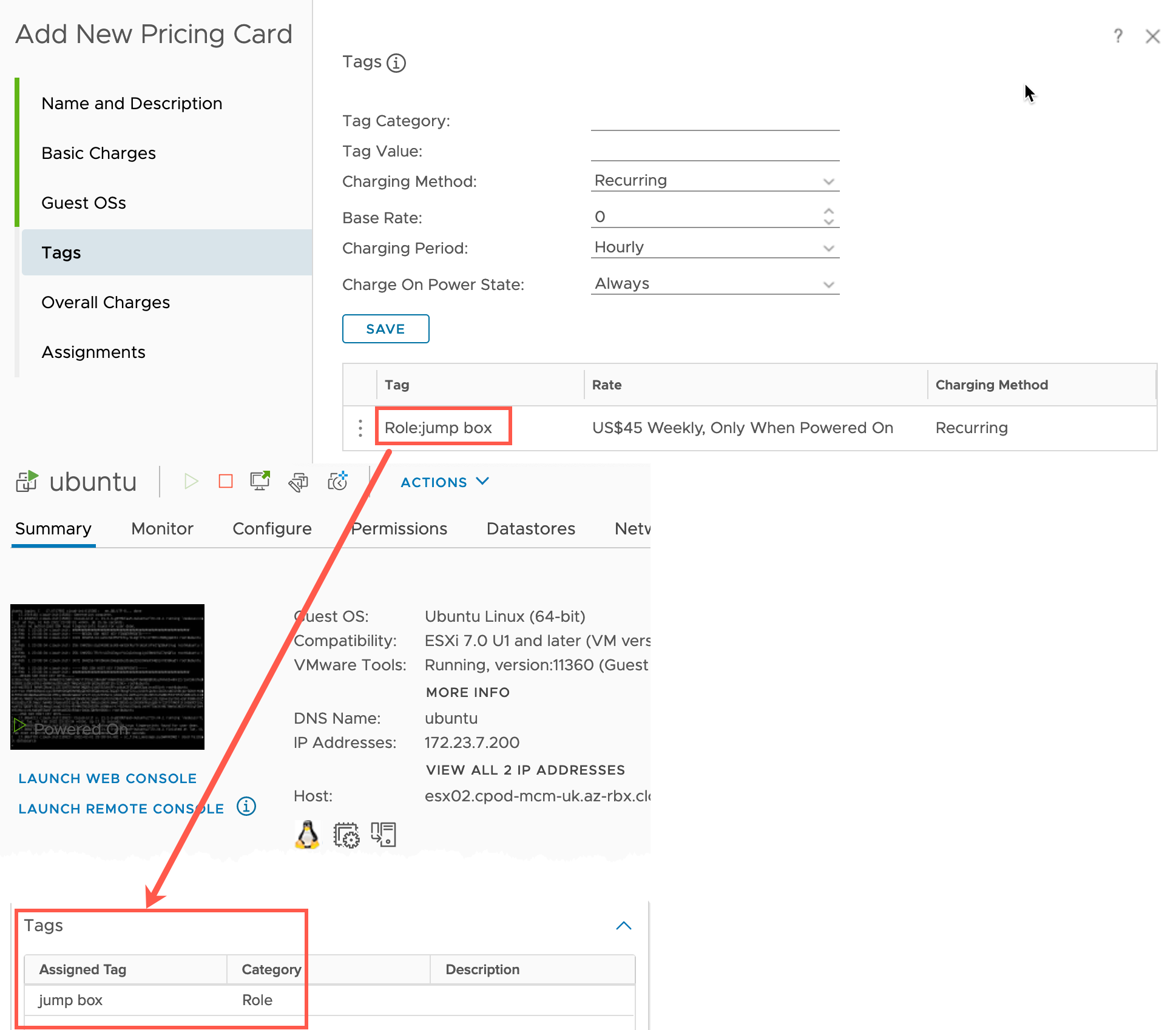The height and width of the screenshot is (1030, 1176).
Task: Click the Tag Category input field
Action: (x=715, y=120)
